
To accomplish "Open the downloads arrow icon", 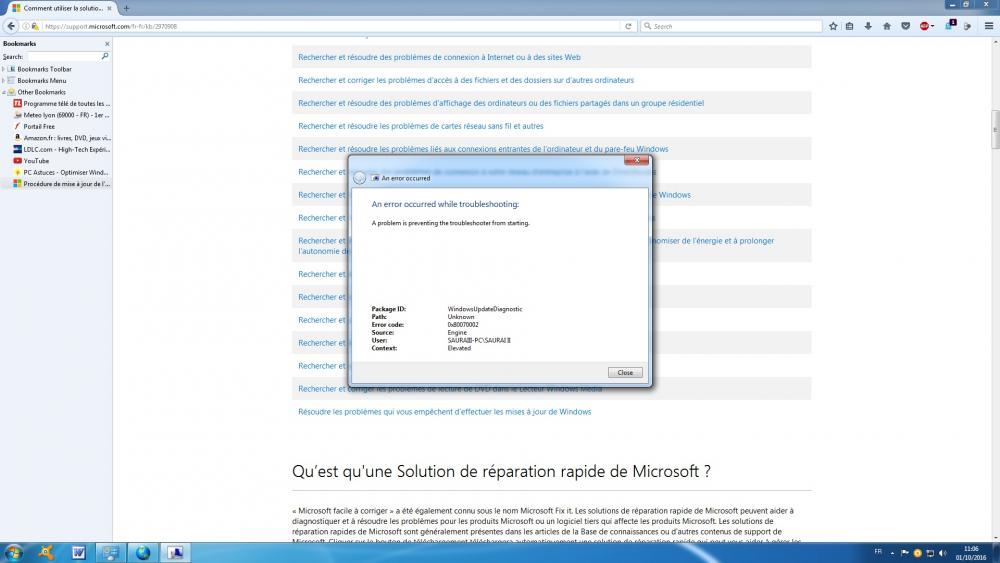I will 868,26.
